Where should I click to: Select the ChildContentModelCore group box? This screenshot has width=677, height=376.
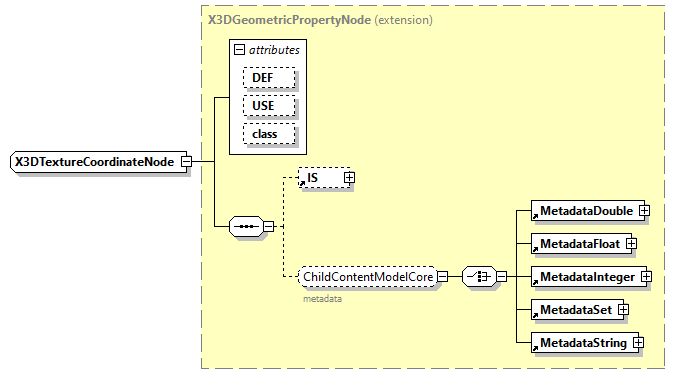[368, 276]
